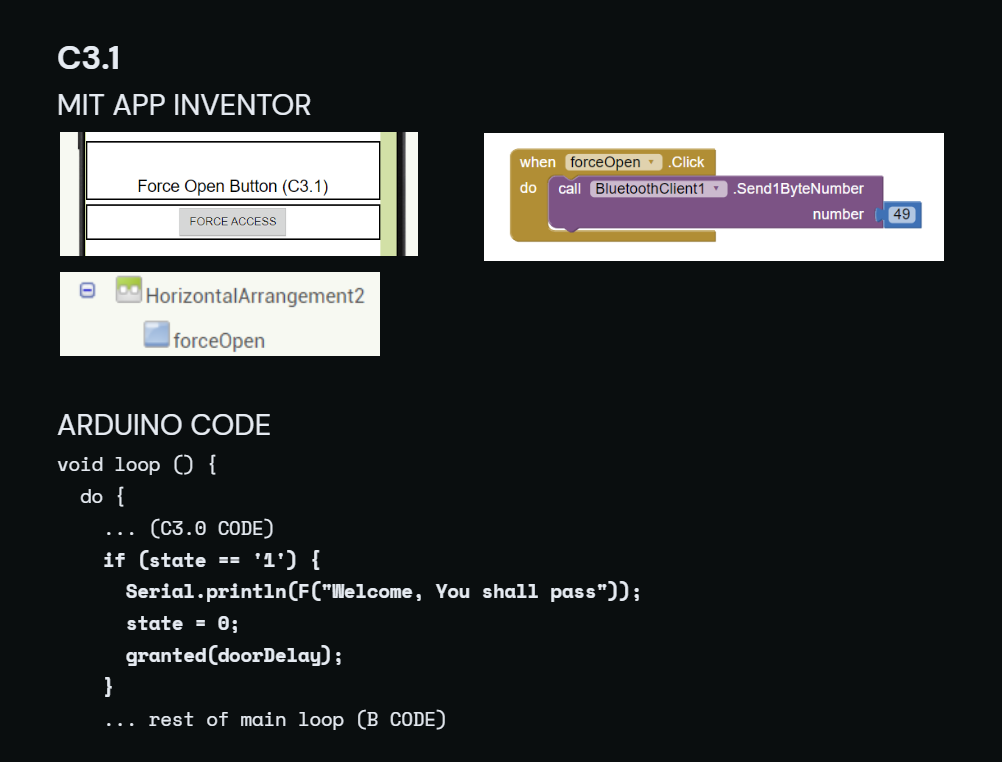
Task: Select the HorizontalArrangement2 component icon
Action: (129, 290)
